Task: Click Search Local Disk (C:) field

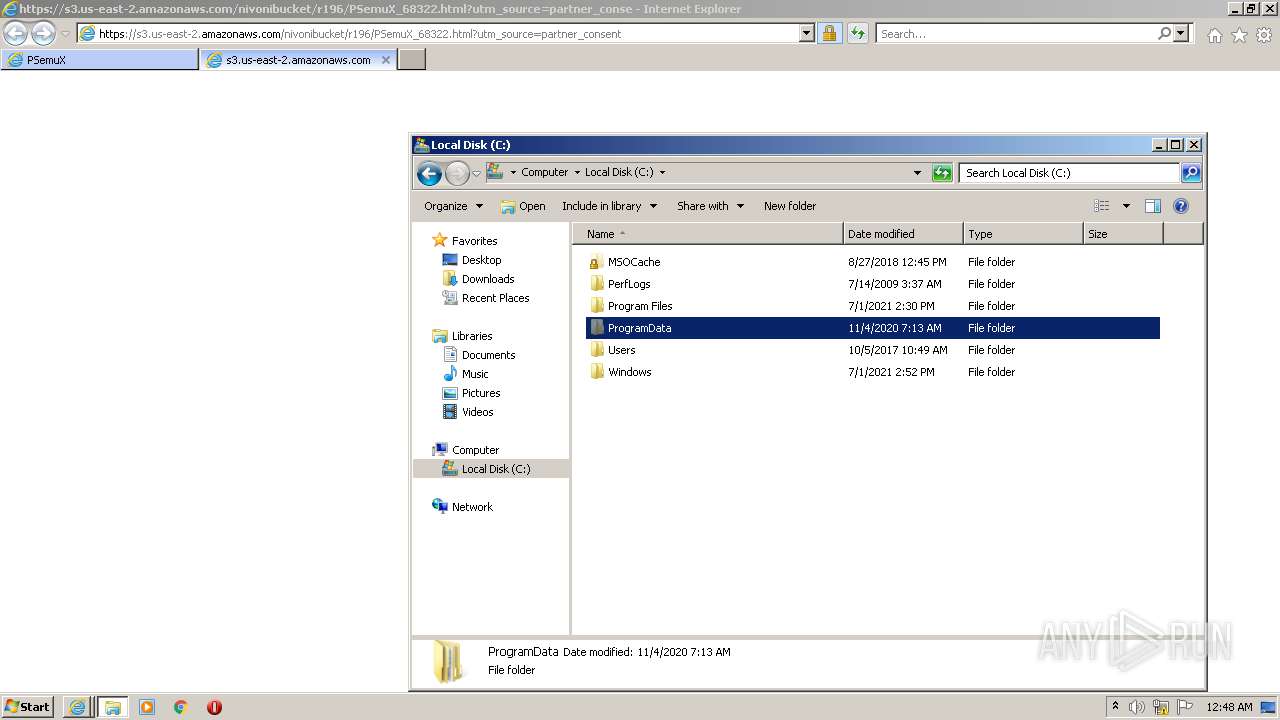Action: click(1069, 173)
